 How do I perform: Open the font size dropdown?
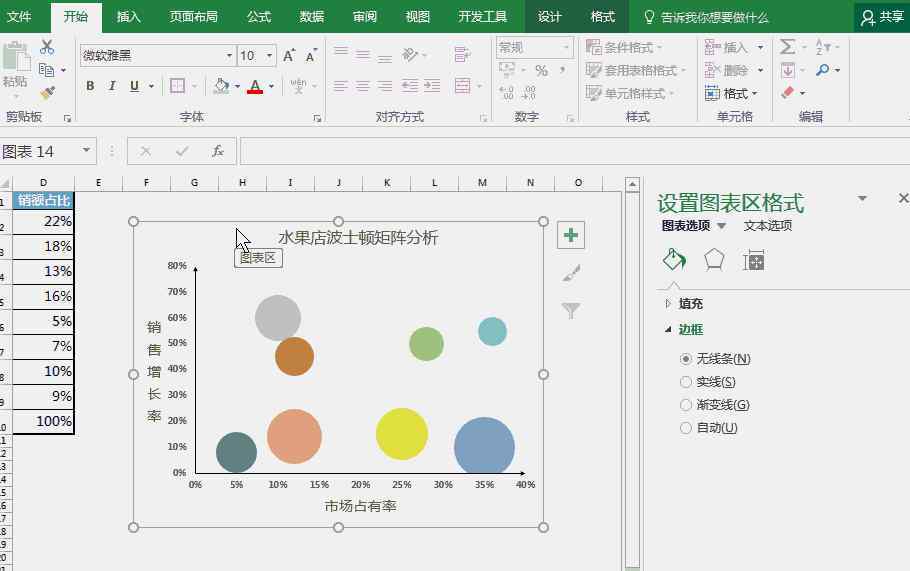[x=269, y=56]
